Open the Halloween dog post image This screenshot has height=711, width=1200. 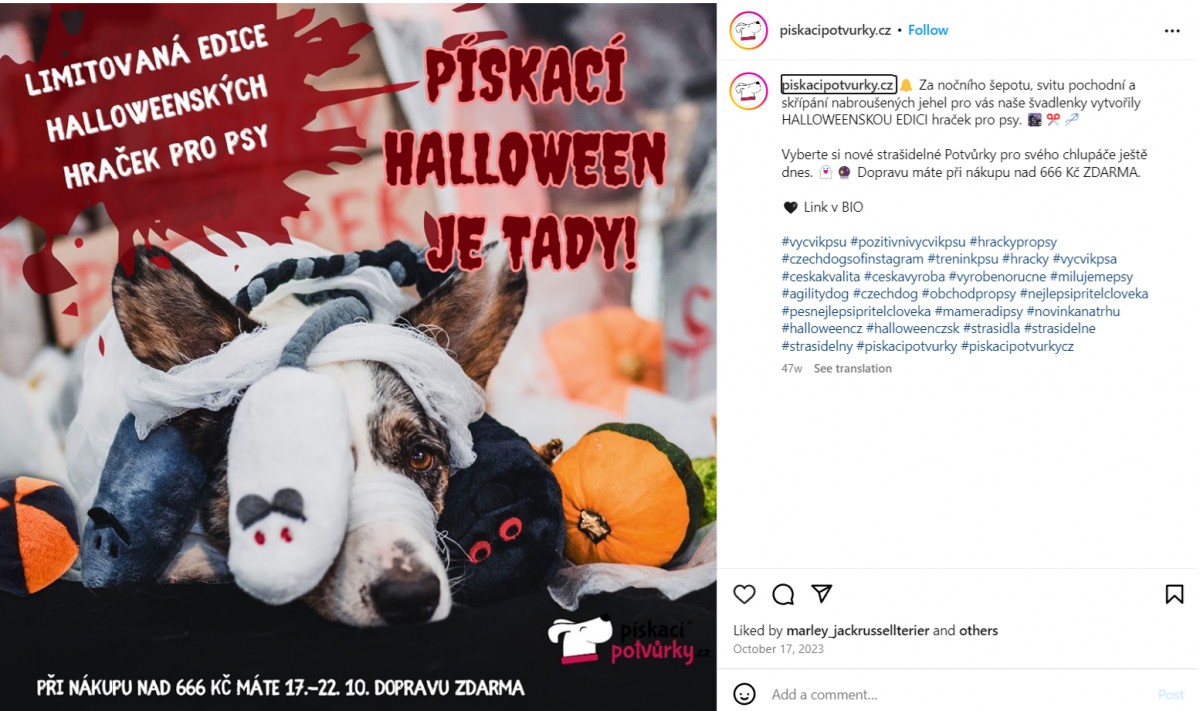click(358, 355)
